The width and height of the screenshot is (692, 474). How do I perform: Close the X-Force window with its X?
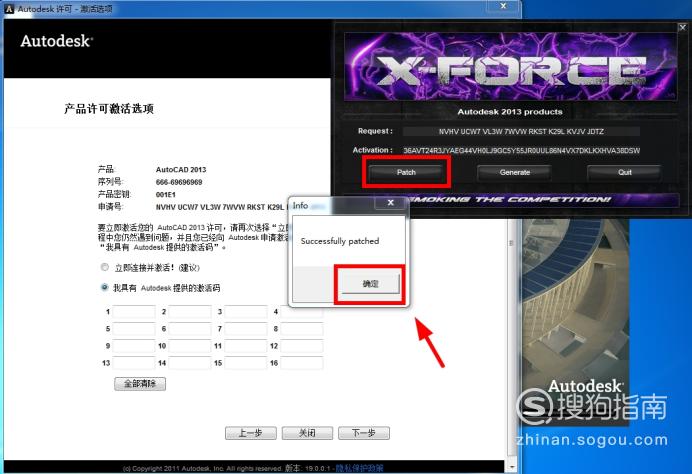click(682, 27)
